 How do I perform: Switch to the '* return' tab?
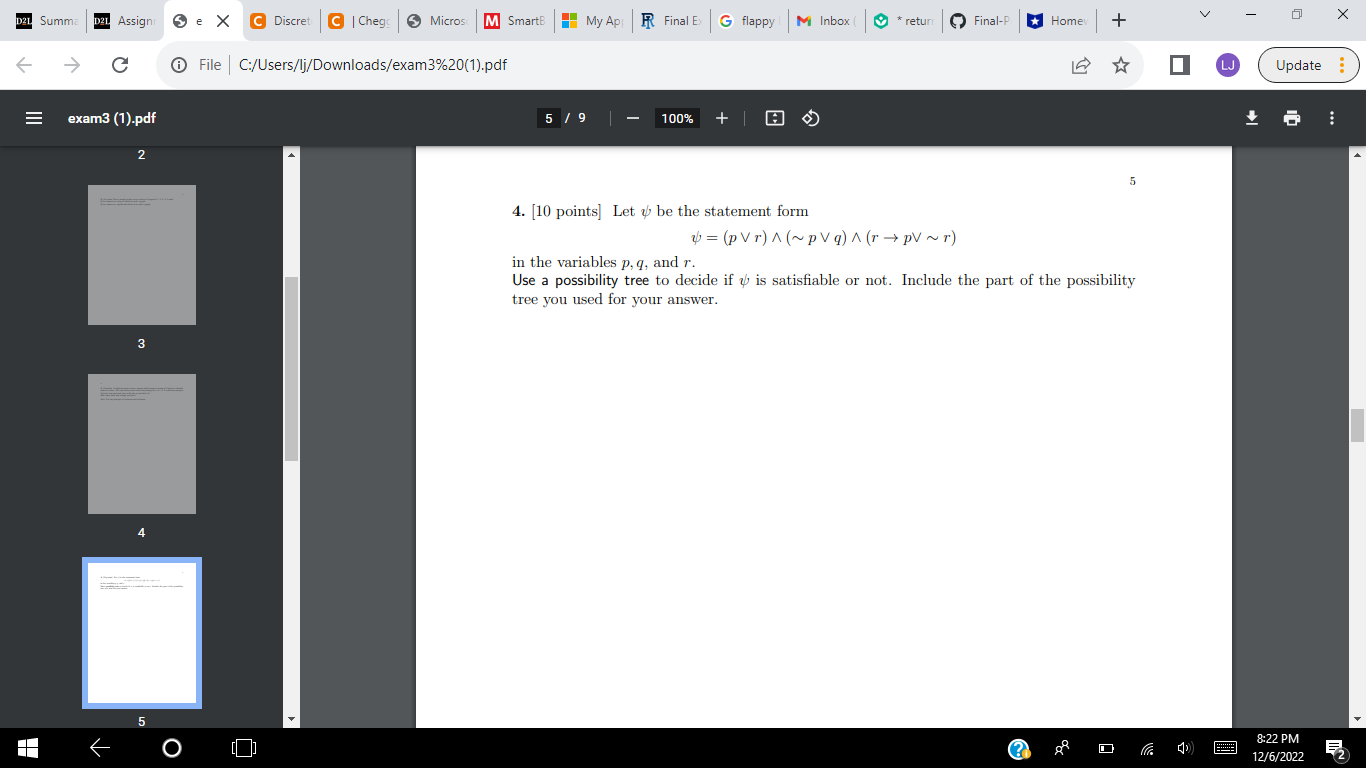point(903,20)
